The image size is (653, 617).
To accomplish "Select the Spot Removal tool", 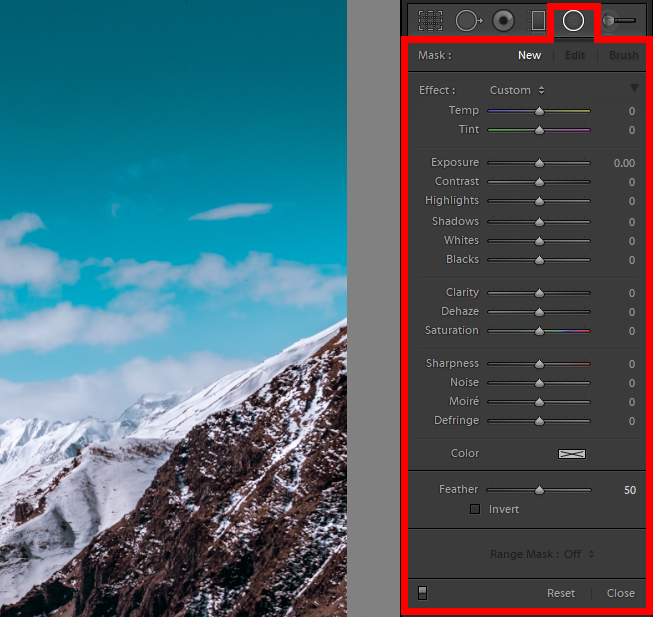I will [468, 20].
